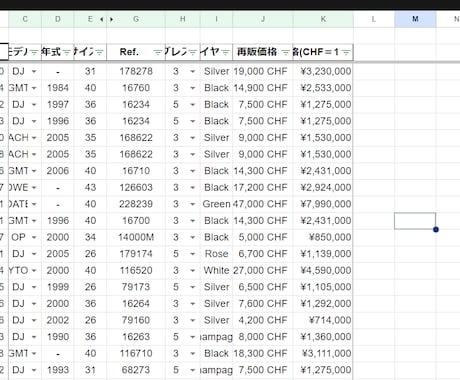Click the outlined selected cell in column M

[415, 221]
